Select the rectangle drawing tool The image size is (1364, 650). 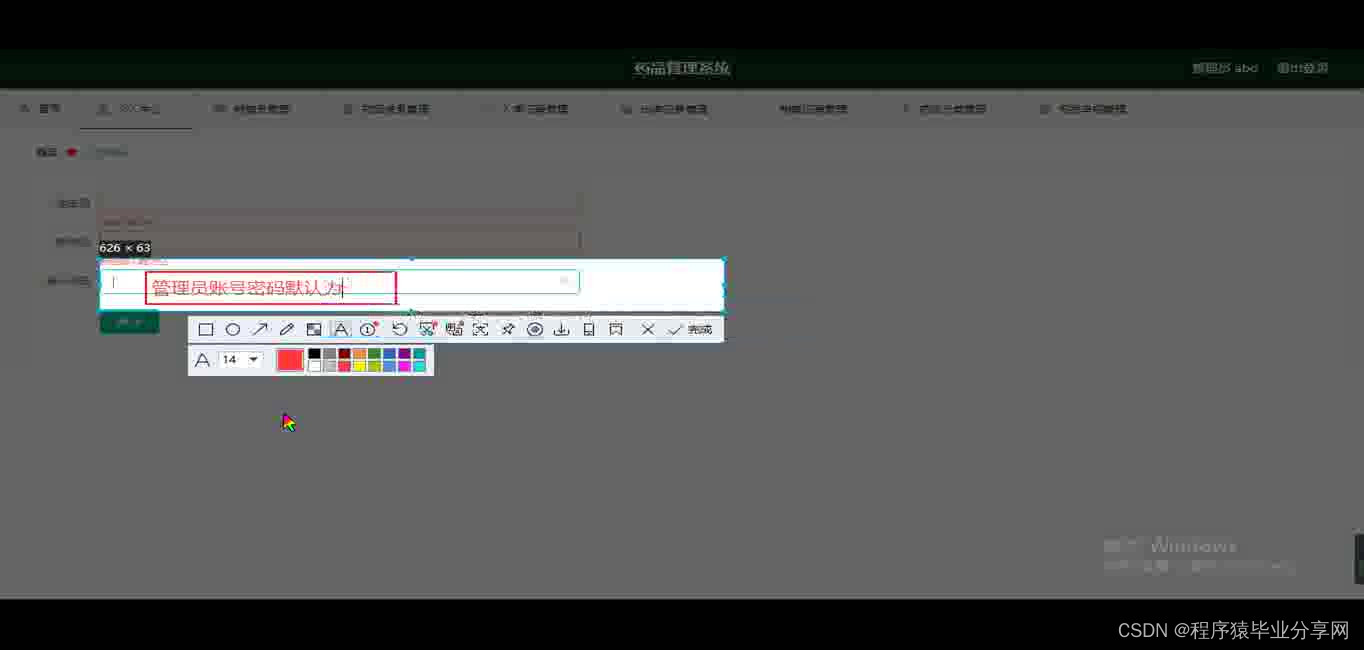click(206, 330)
